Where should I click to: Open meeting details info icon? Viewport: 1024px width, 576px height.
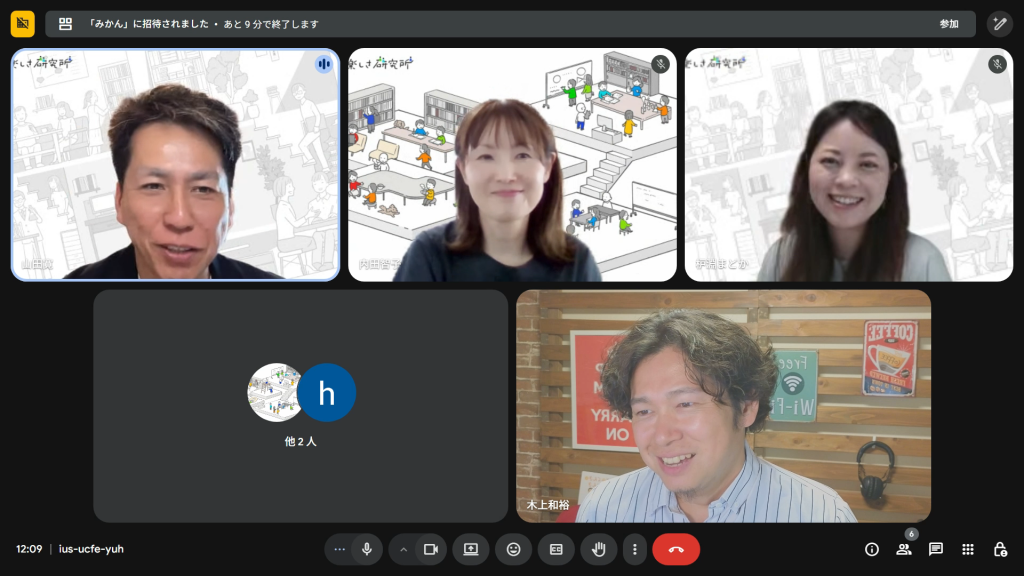click(871, 549)
